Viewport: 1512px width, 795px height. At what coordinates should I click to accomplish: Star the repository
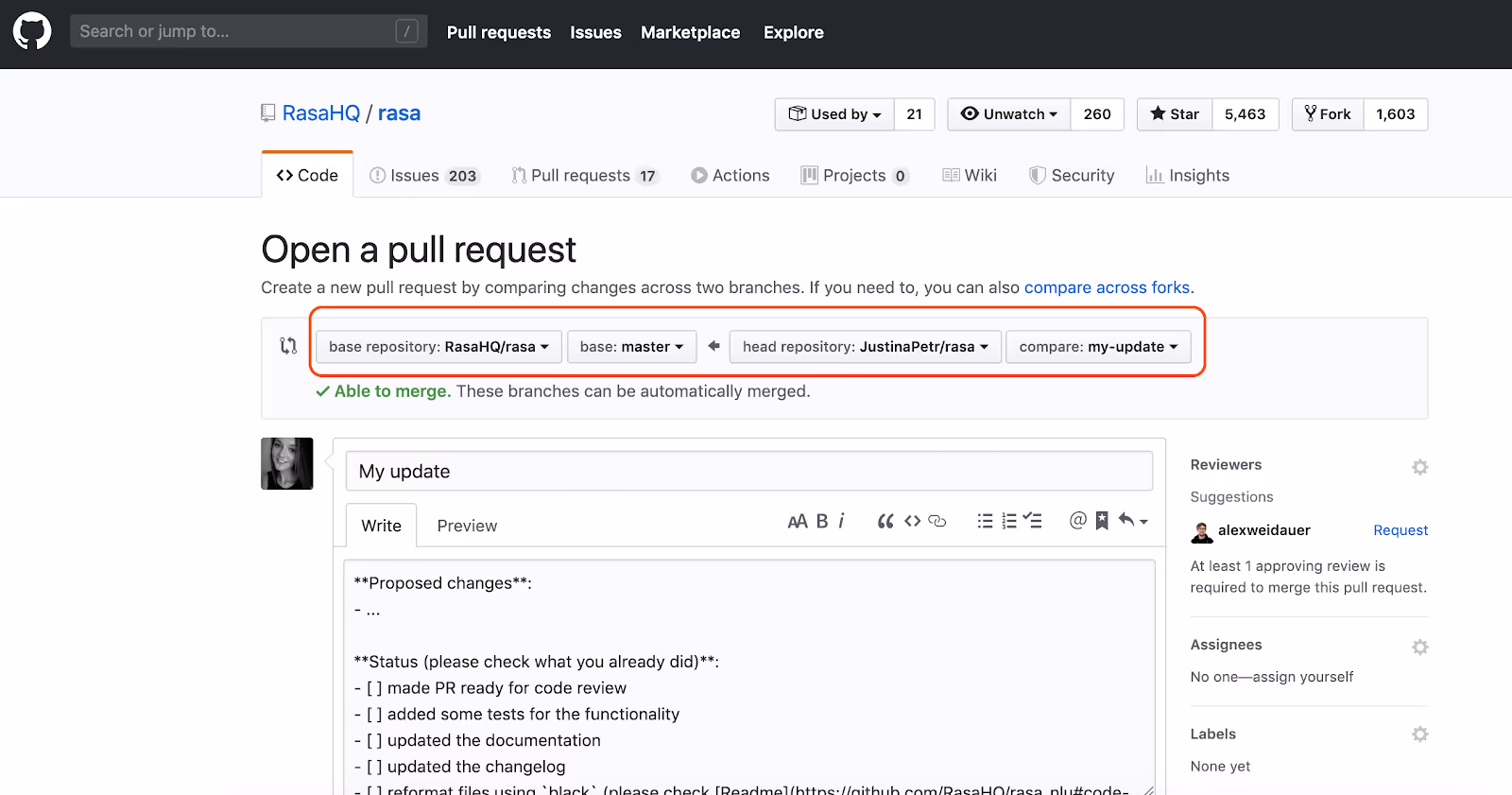pyautogui.click(x=1175, y=114)
